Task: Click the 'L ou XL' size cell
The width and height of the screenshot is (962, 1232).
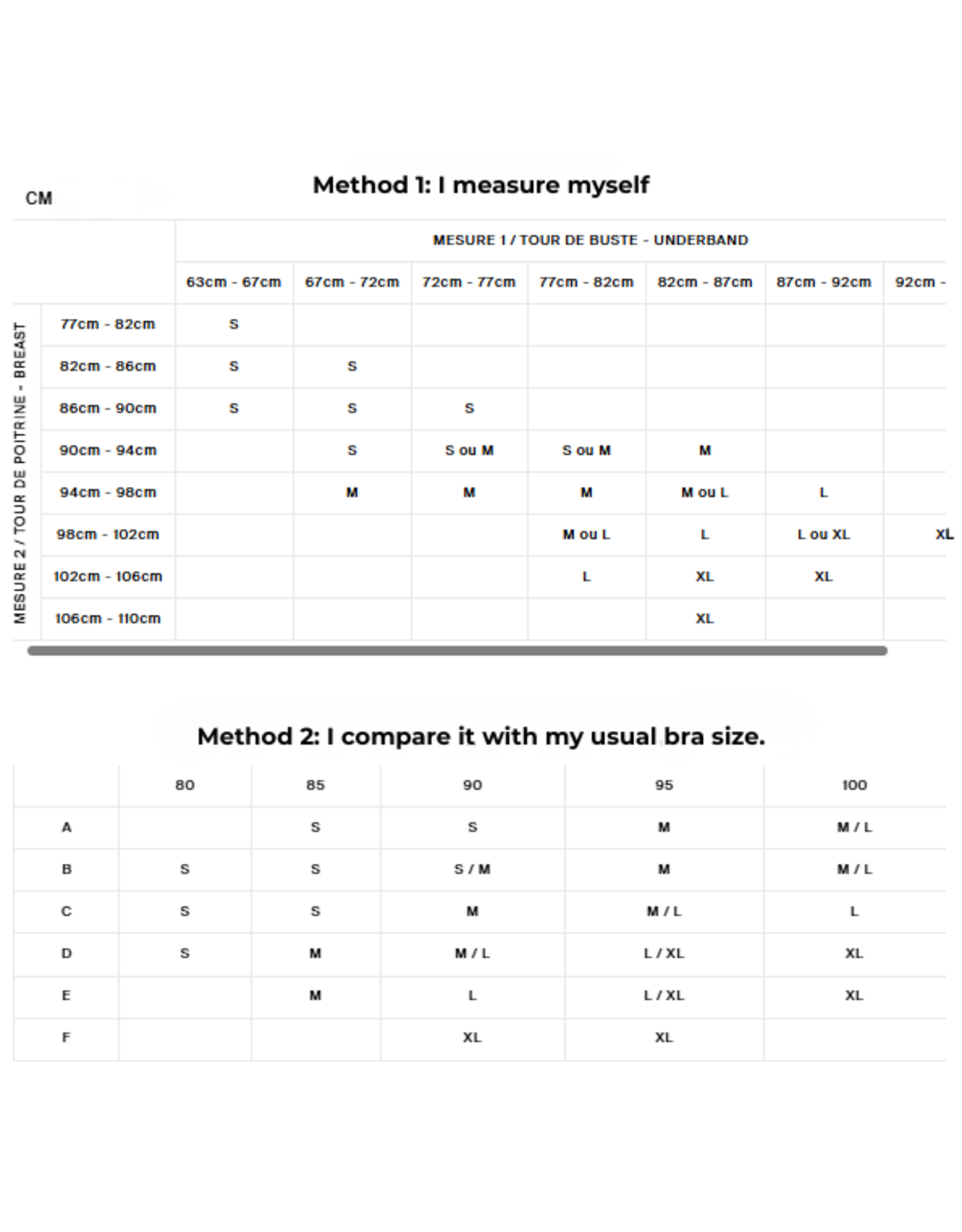Action: pos(823,534)
